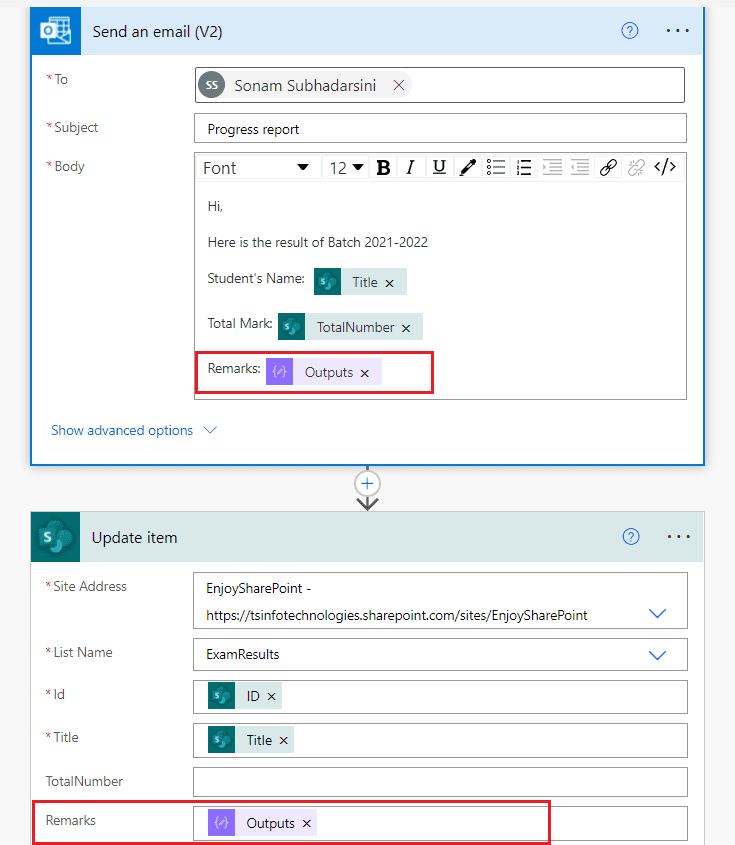Select the Title token in the email body
Screen dimensions: 735x845
pyautogui.click(x=359, y=282)
